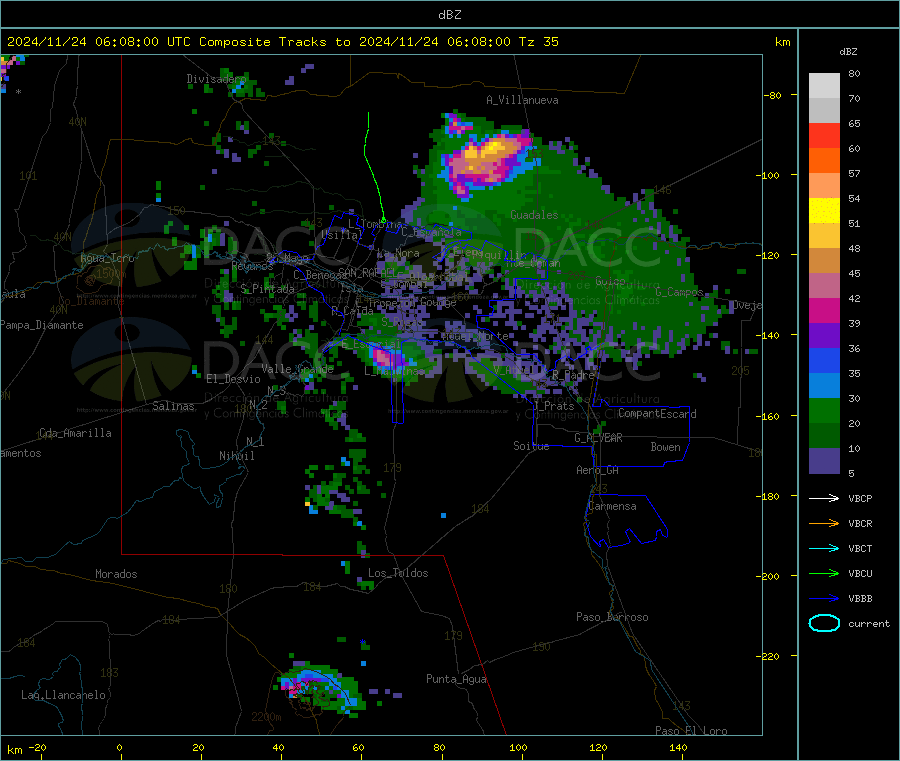
Task: Click the 'Salinas' map label
Action: 173,406
